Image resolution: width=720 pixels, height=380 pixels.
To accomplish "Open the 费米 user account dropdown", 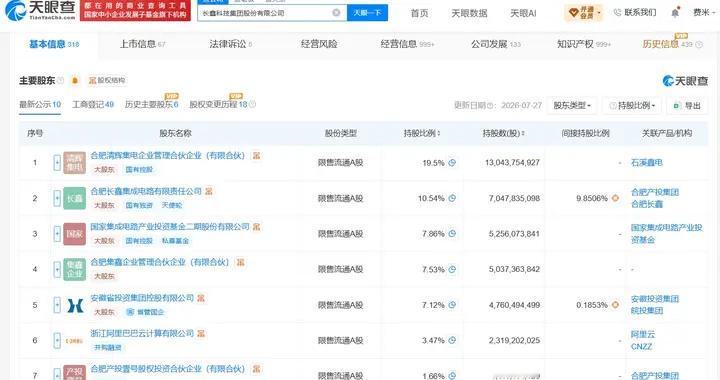I will pos(704,13).
